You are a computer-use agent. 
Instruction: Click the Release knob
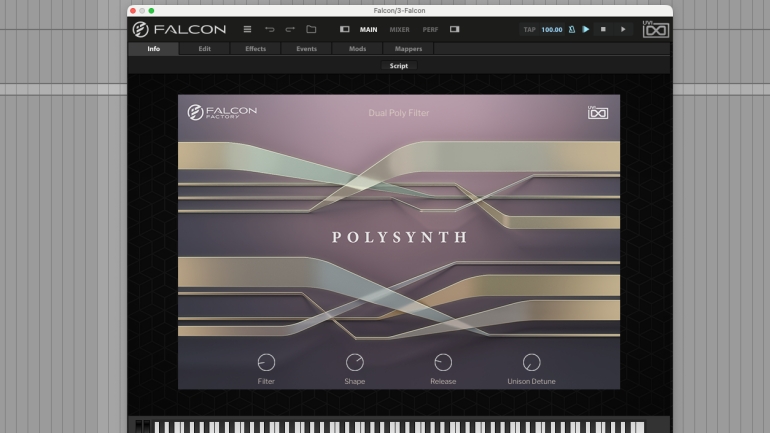pyautogui.click(x=443, y=362)
